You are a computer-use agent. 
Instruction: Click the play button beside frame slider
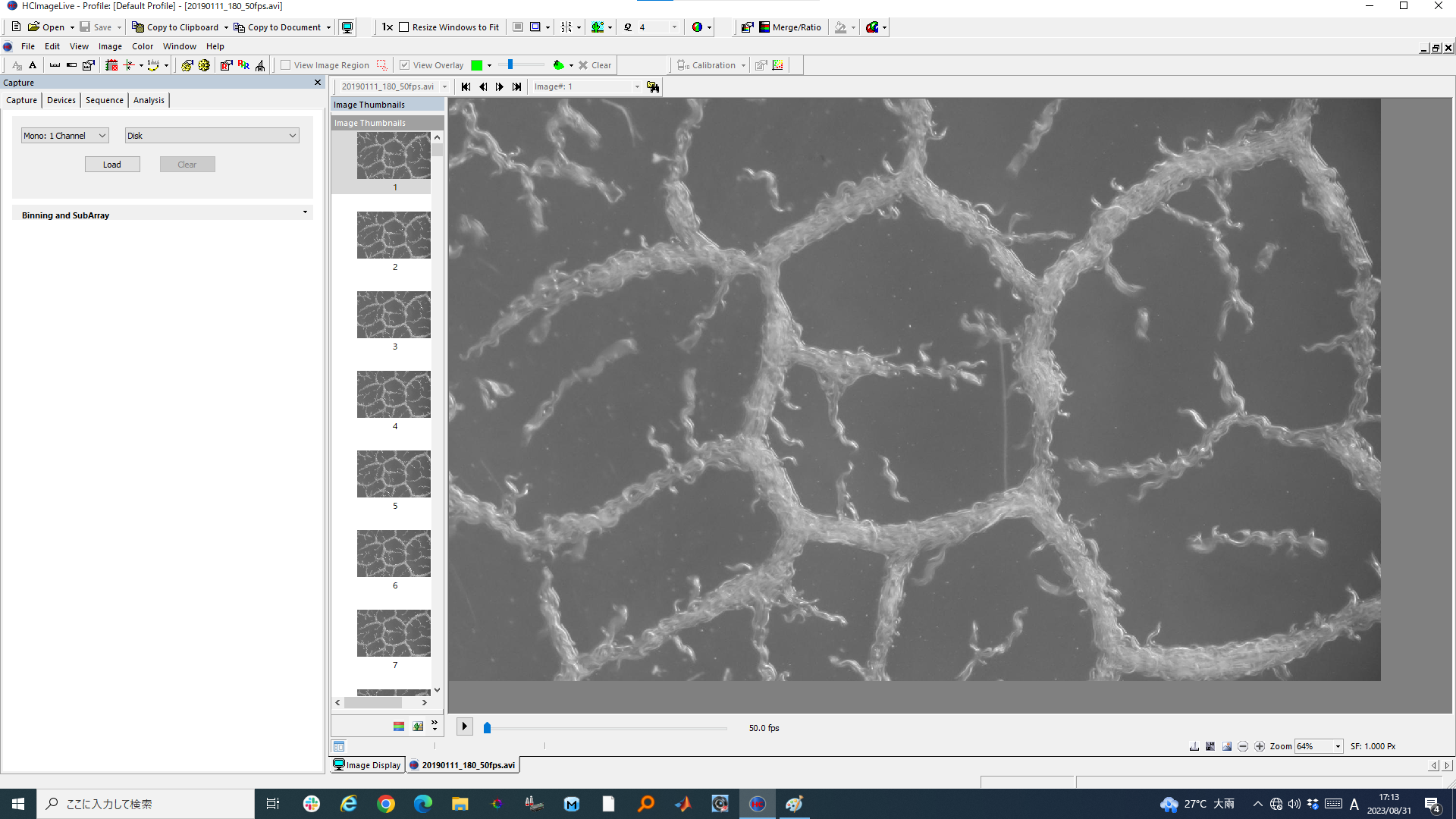click(464, 726)
